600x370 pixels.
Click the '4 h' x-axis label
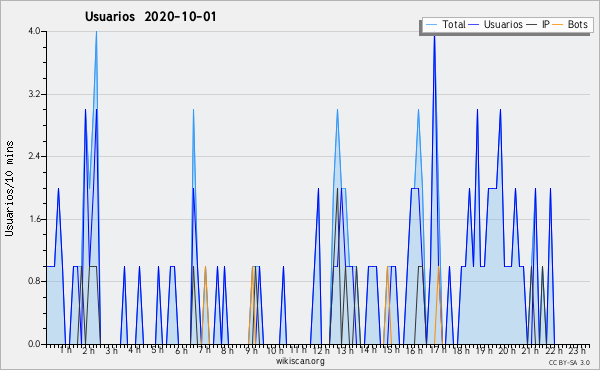(x=134, y=350)
